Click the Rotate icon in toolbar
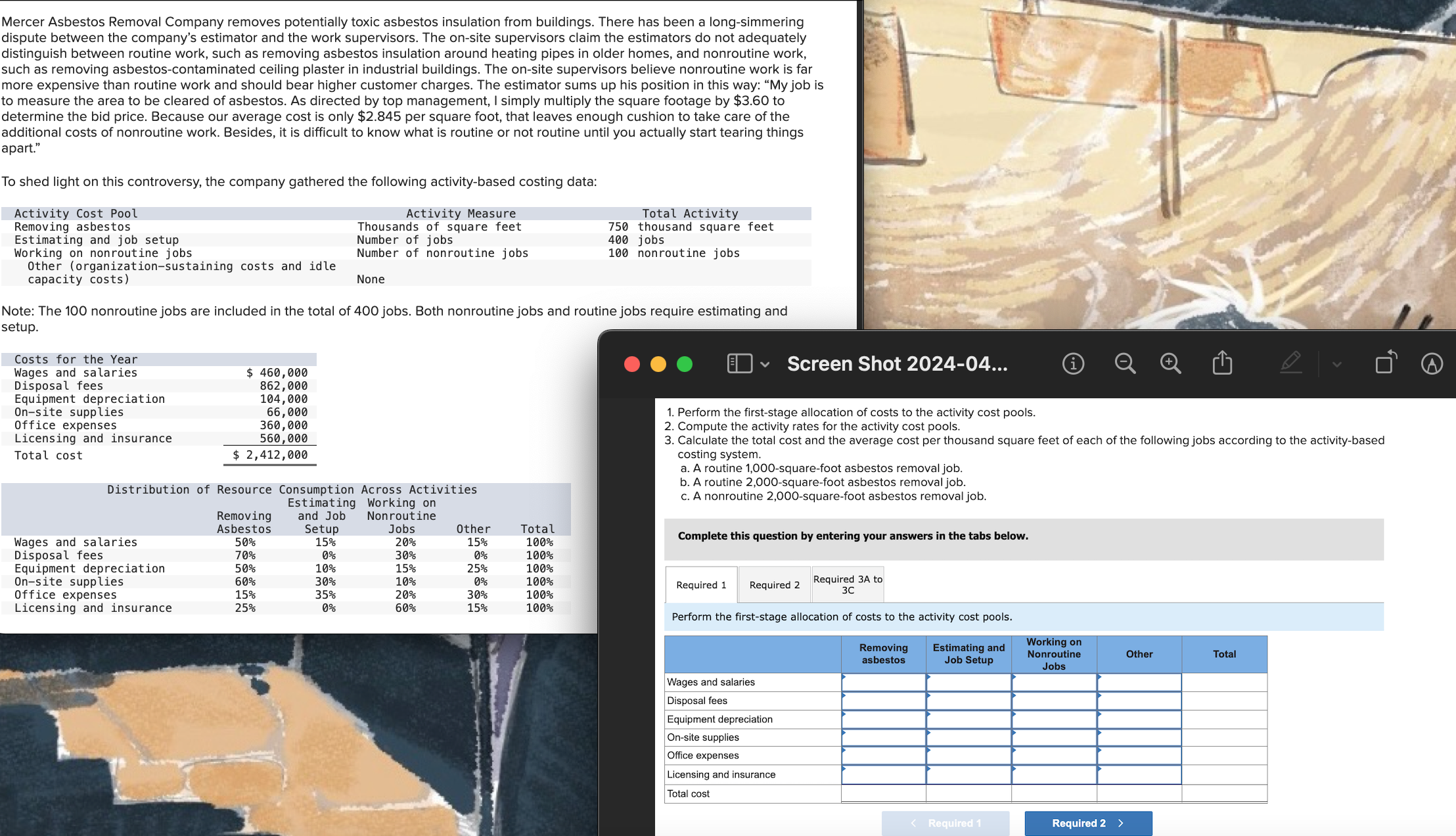Viewport: 1456px width, 836px height. click(x=1385, y=363)
